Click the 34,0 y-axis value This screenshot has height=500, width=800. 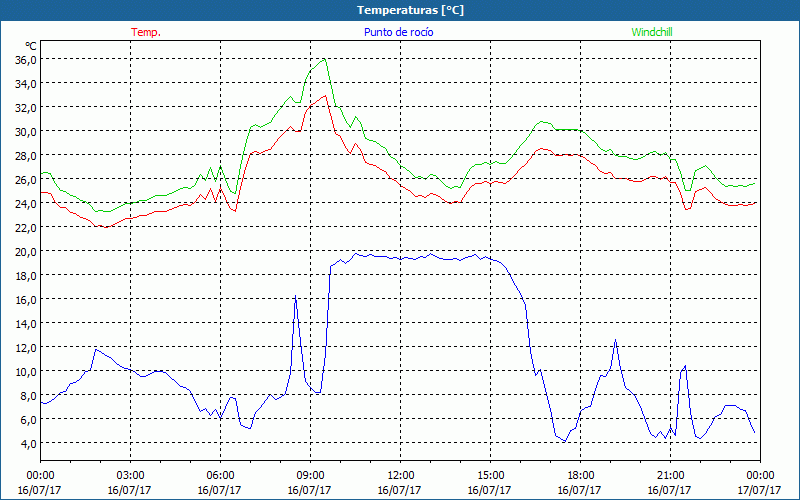(x=26, y=84)
